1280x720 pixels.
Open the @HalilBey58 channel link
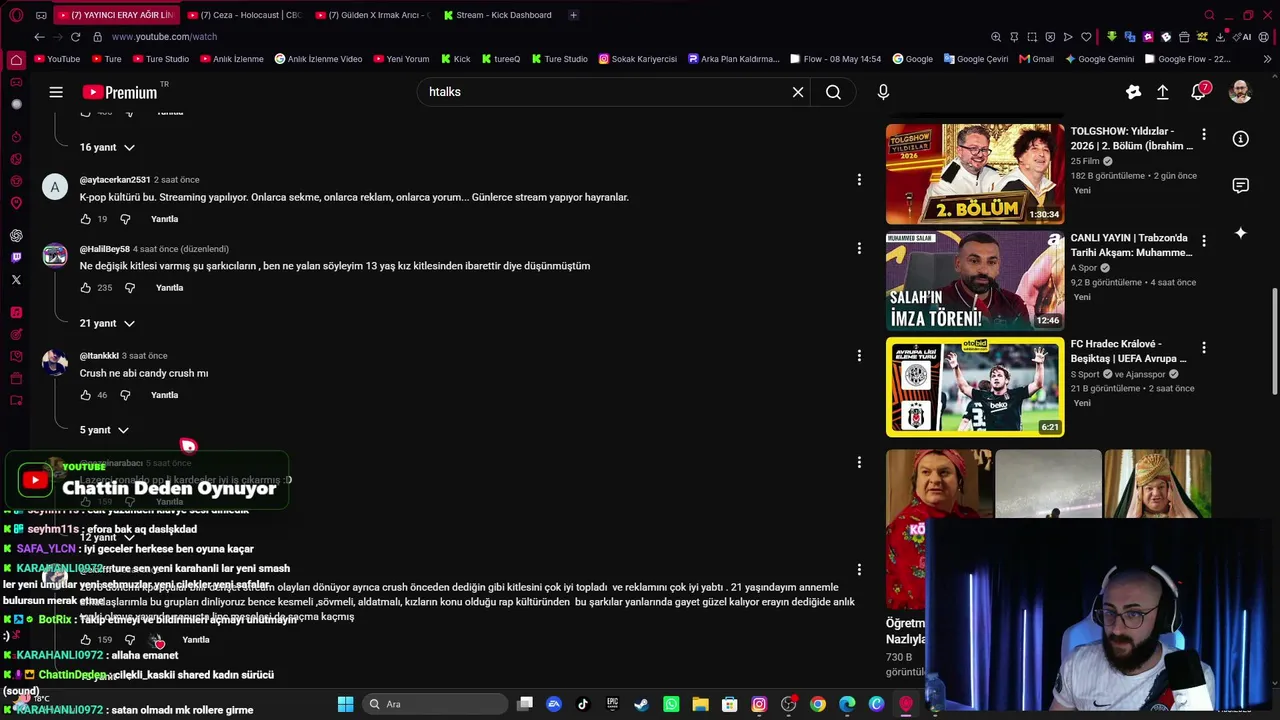click(x=105, y=249)
